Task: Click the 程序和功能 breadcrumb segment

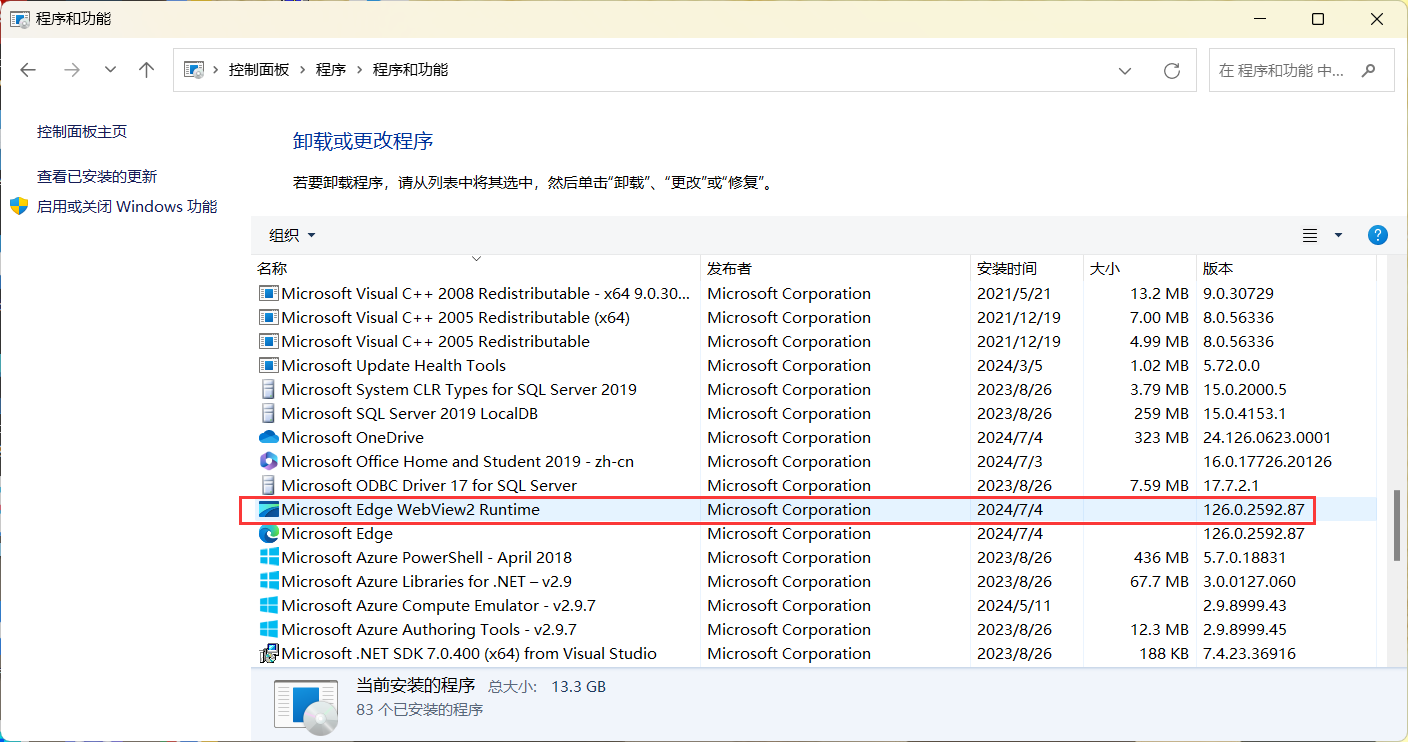Action: [x=411, y=70]
